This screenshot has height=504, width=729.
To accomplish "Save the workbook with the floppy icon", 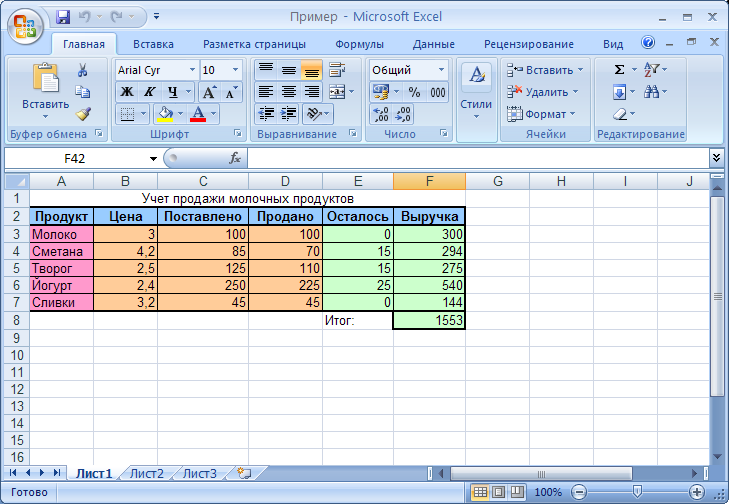I will coord(63,17).
